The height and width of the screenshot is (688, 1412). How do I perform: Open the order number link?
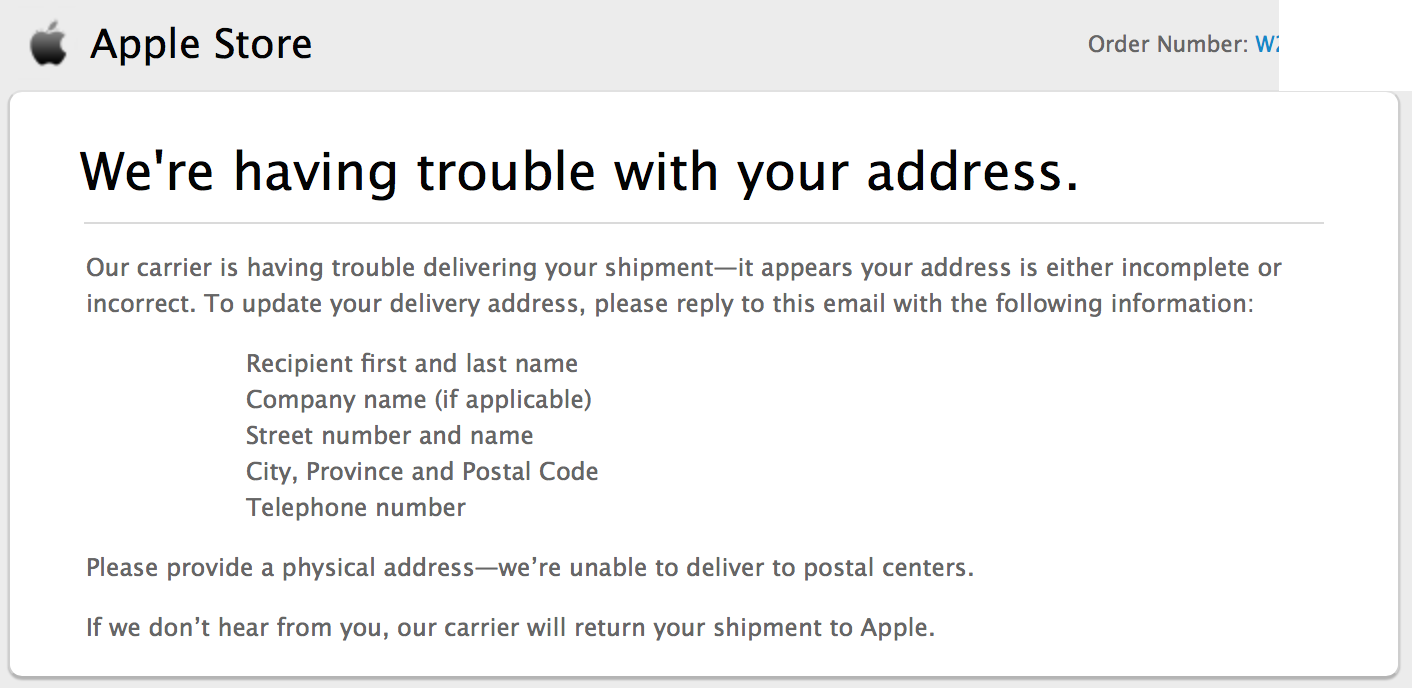pos(1267,44)
